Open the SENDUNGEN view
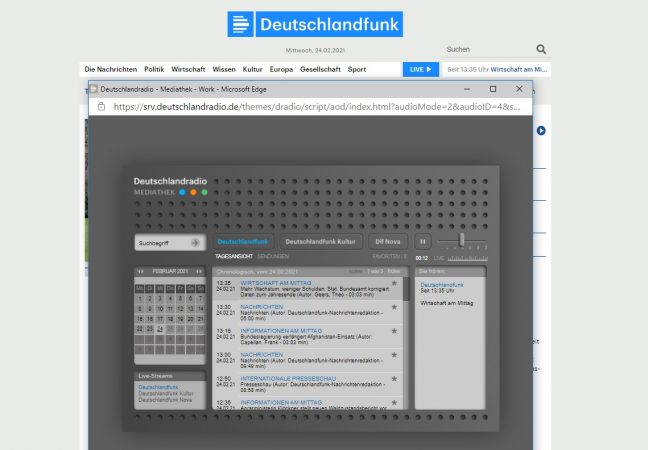 273,257
